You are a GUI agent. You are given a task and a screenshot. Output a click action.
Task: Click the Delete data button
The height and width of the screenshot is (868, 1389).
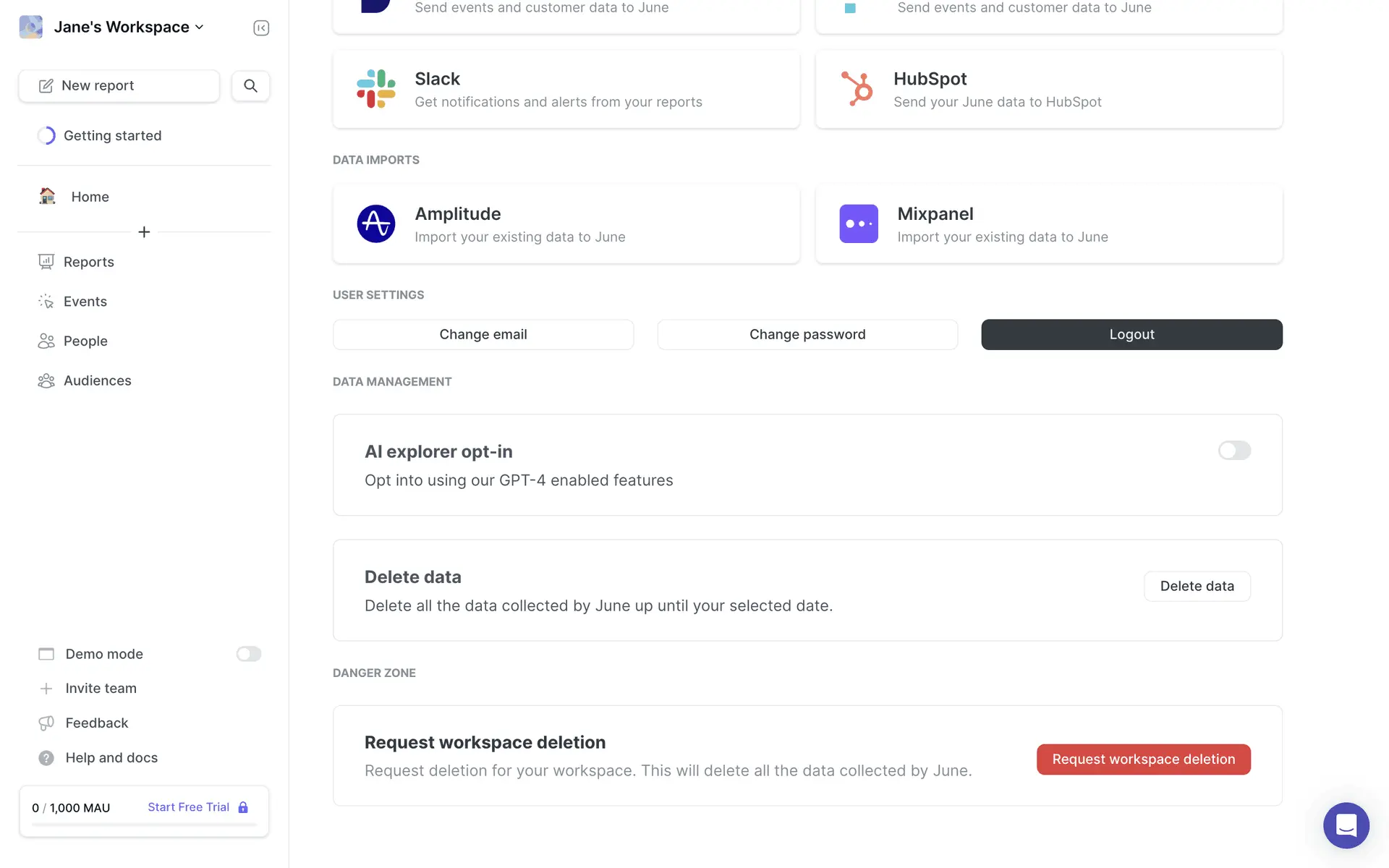pos(1197,586)
